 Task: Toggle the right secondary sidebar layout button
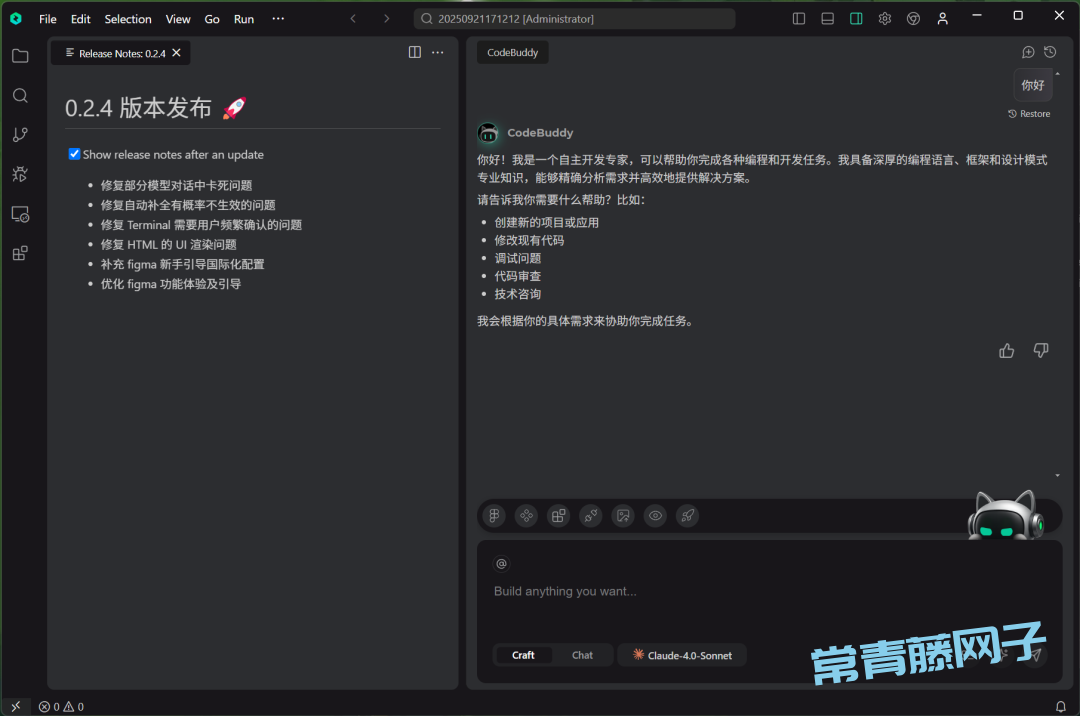point(856,18)
